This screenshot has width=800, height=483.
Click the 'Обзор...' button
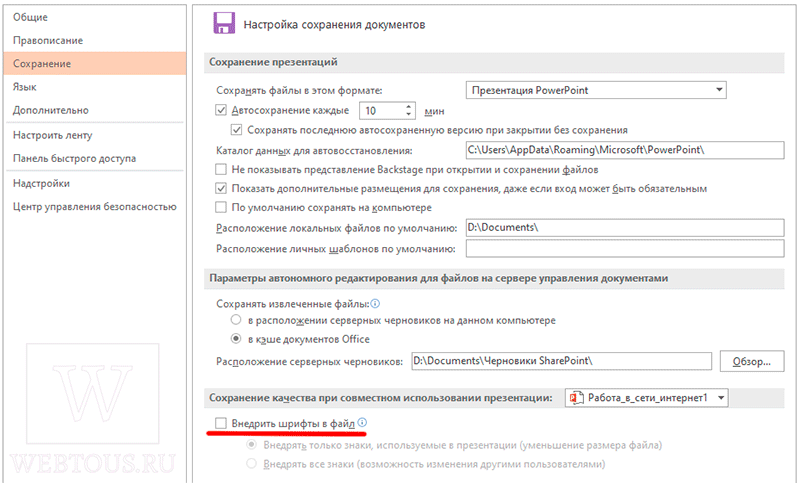[x=752, y=361]
